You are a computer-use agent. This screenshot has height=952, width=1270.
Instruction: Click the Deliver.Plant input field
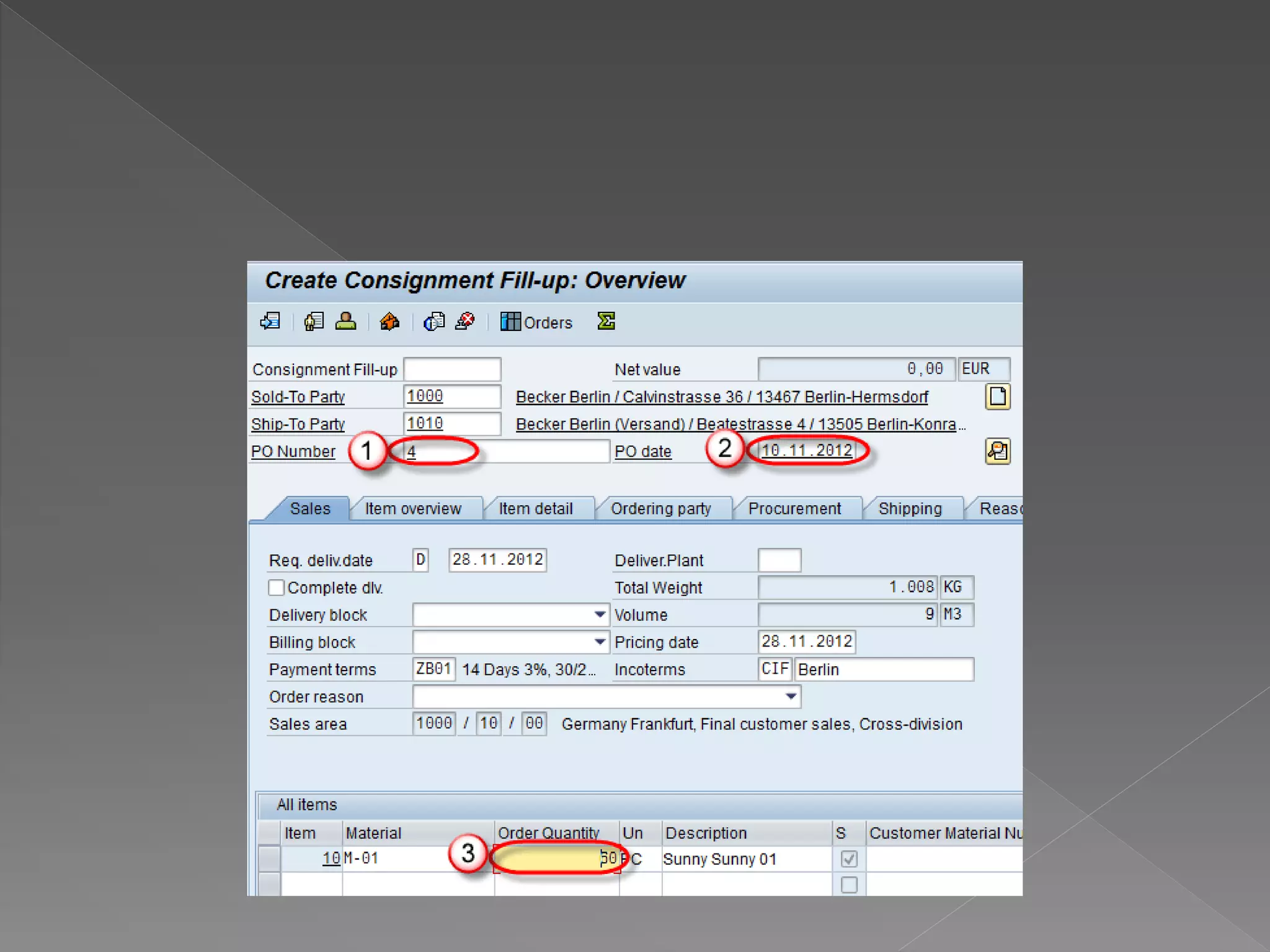779,560
